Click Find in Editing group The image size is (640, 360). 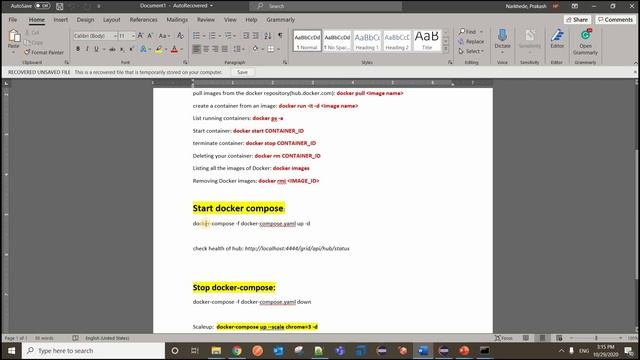[471, 32]
